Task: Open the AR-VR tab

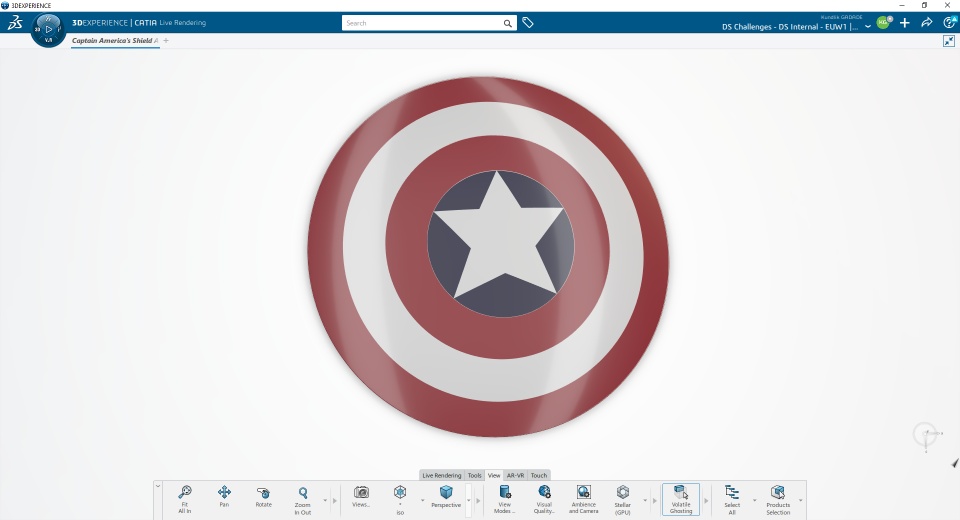Action: [x=516, y=475]
